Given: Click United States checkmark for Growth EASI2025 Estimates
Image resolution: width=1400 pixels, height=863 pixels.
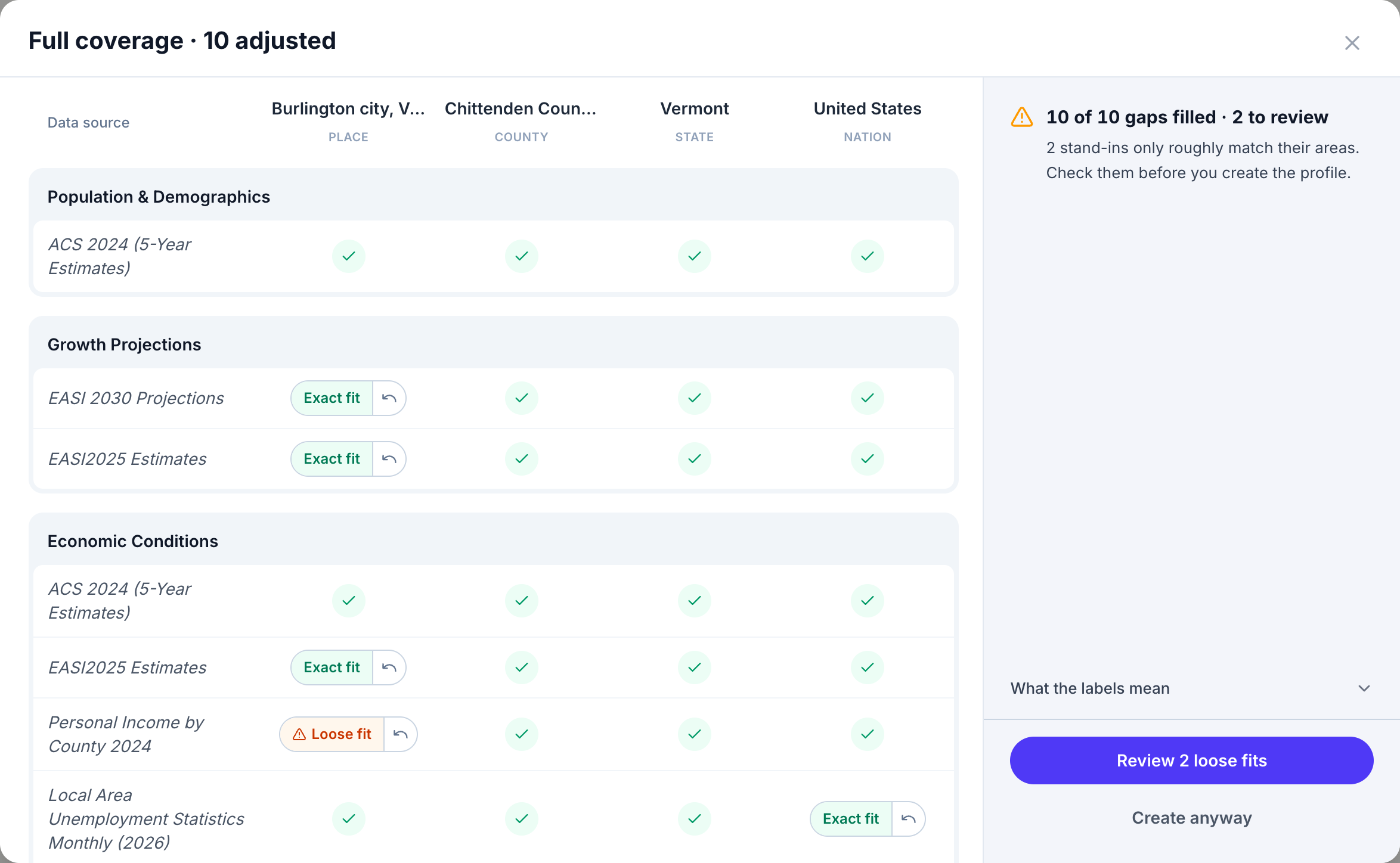Looking at the screenshot, I should pyautogui.click(x=868, y=459).
